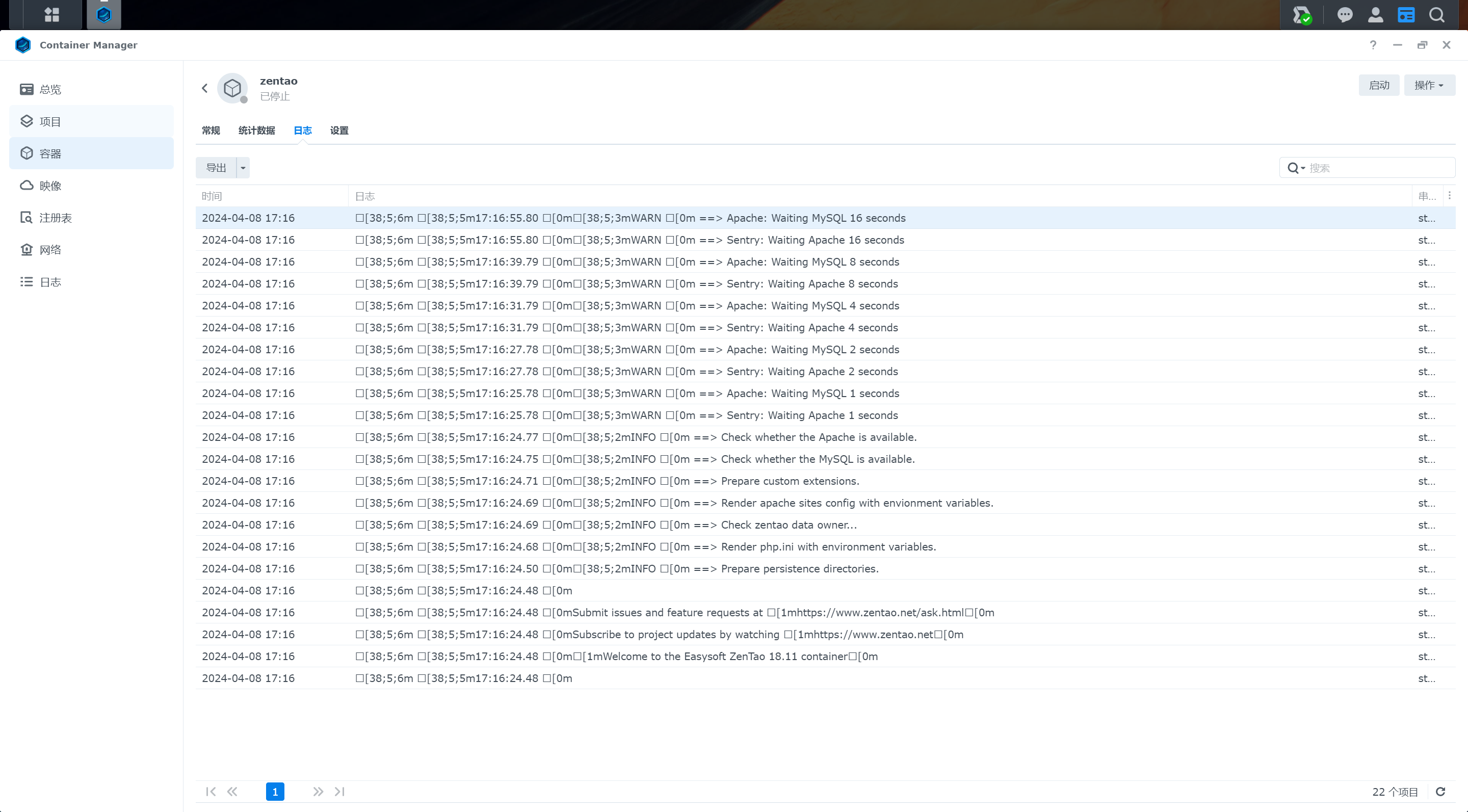Refresh the log list

point(1440,792)
